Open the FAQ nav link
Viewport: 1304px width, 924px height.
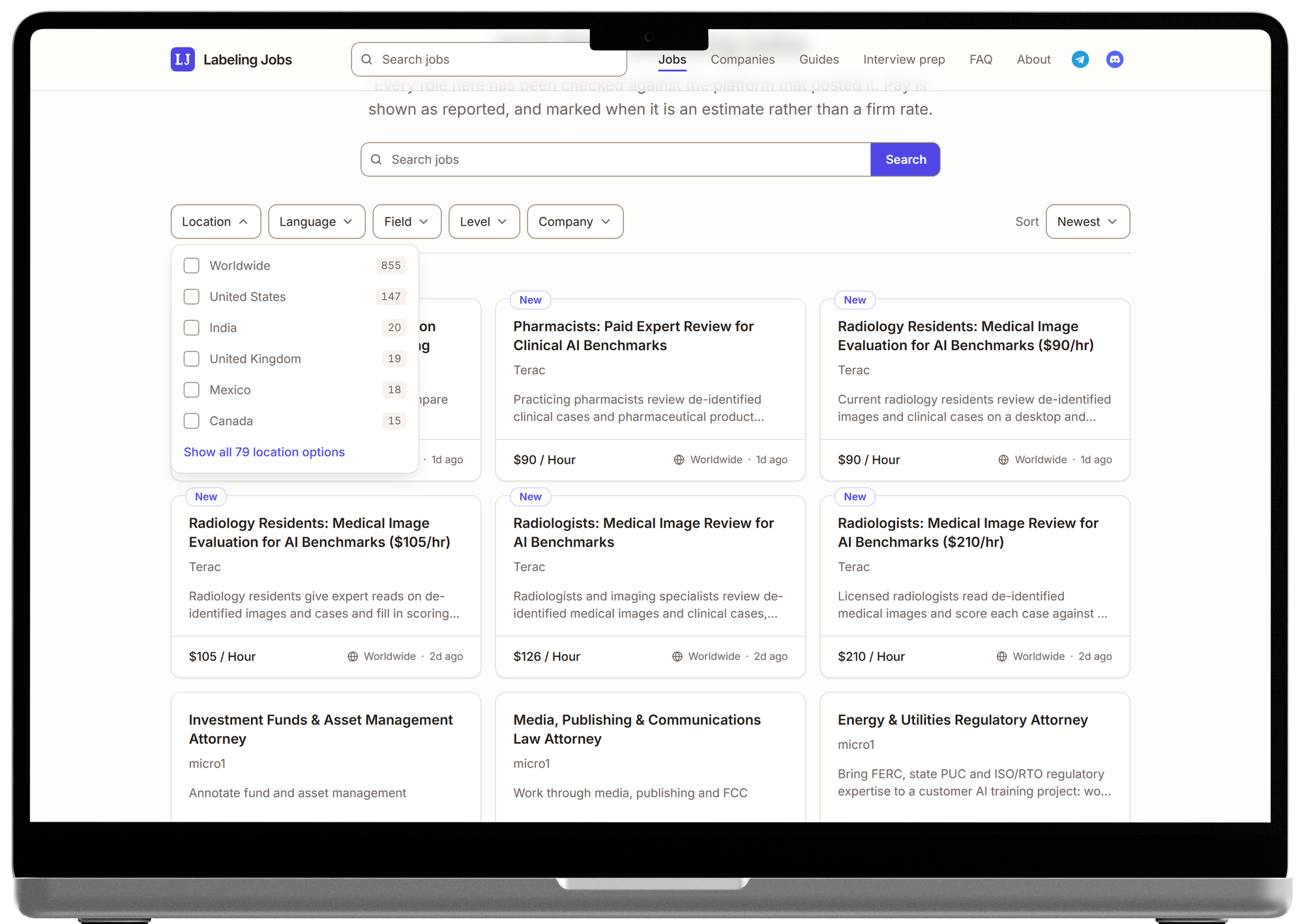pyautogui.click(x=981, y=59)
